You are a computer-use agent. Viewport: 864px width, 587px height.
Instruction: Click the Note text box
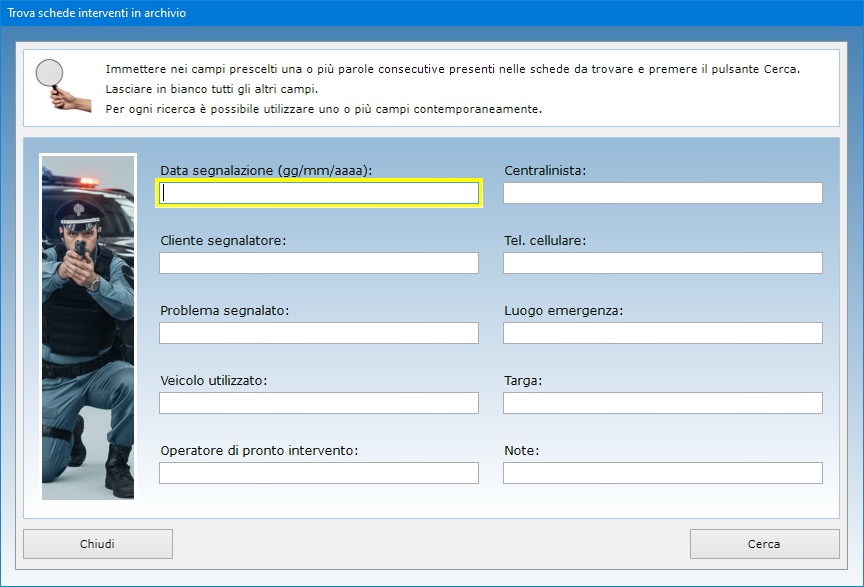point(662,473)
